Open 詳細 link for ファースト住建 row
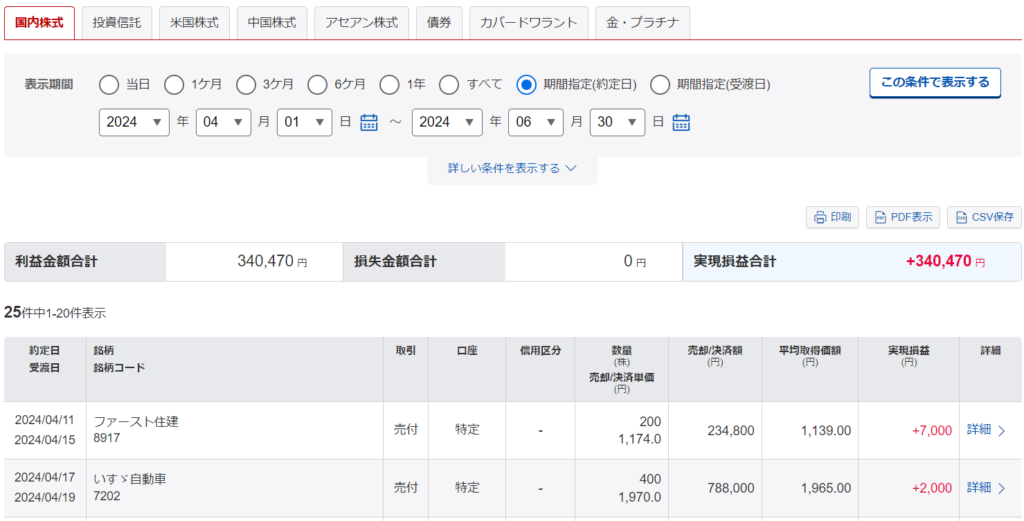Image resolution: width=1024 pixels, height=521 pixels. (979, 430)
